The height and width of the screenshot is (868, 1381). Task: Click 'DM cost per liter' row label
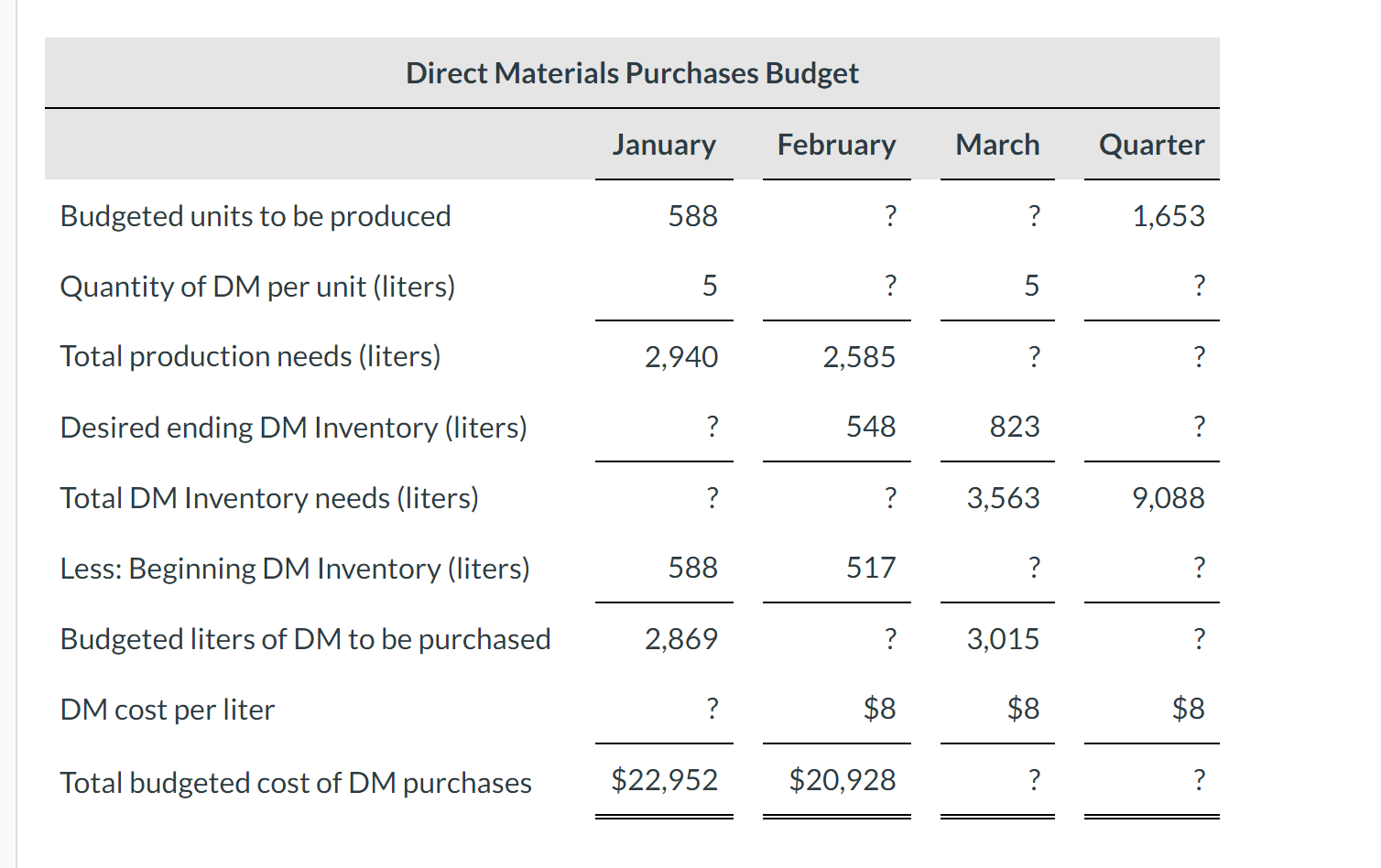tap(168, 710)
